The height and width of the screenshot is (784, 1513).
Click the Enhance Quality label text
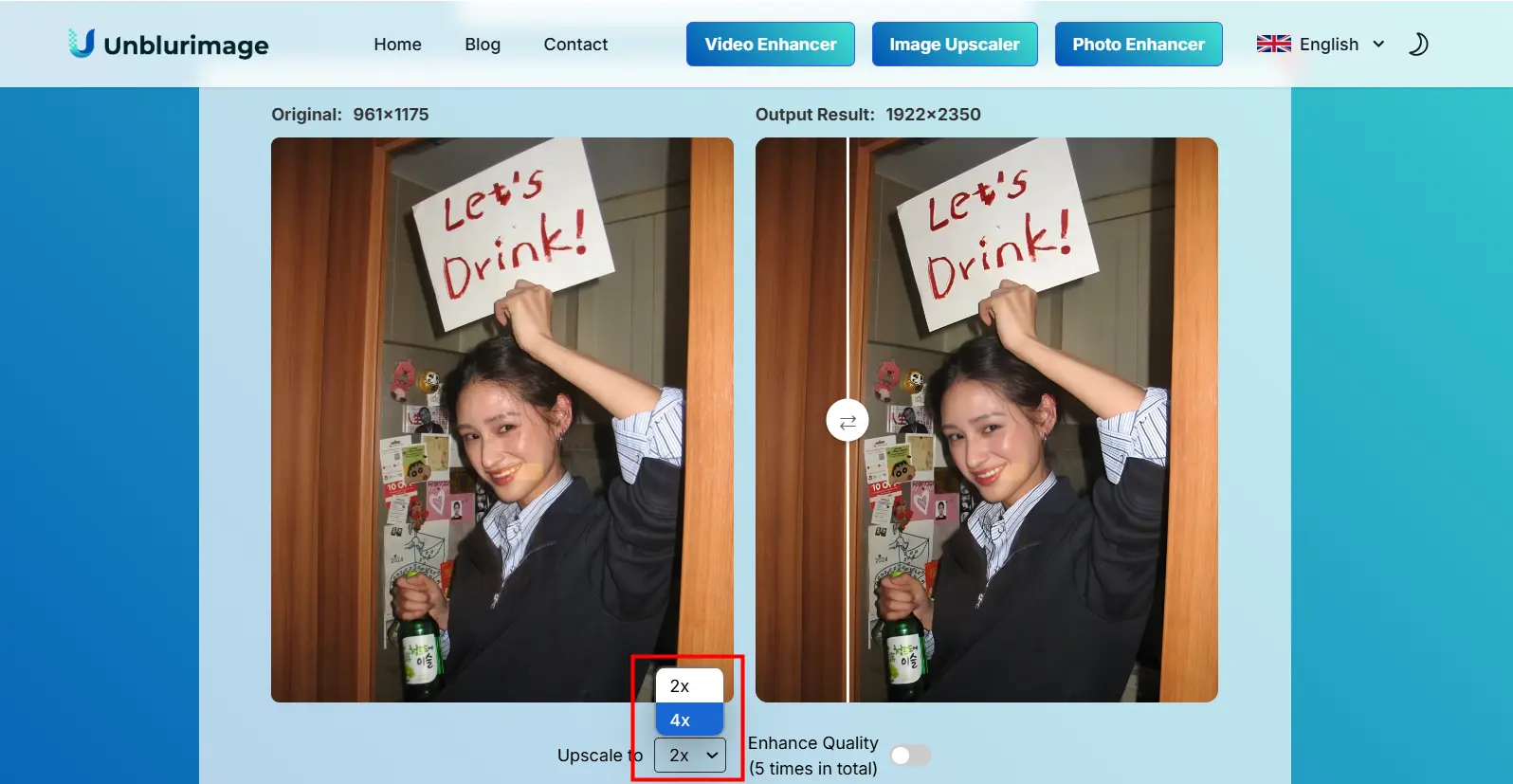[813, 743]
